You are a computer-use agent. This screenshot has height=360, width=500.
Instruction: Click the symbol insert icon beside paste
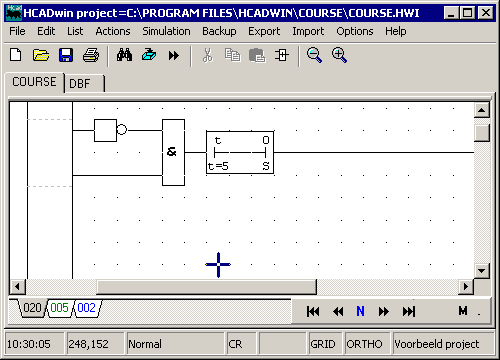tap(282, 55)
